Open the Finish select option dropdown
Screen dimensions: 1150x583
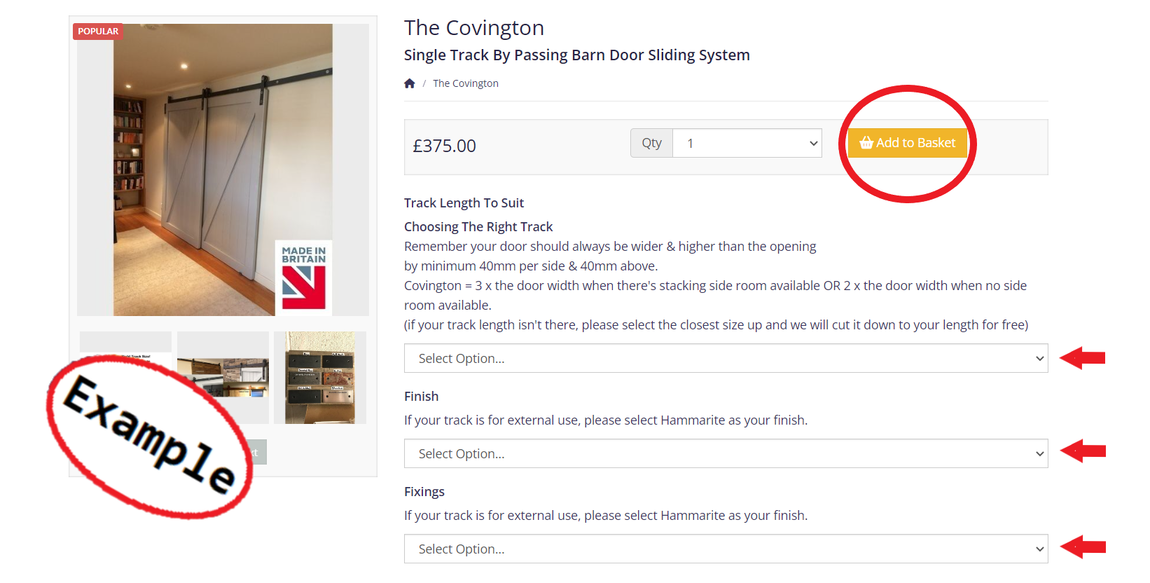pyautogui.click(x=725, y=453)
